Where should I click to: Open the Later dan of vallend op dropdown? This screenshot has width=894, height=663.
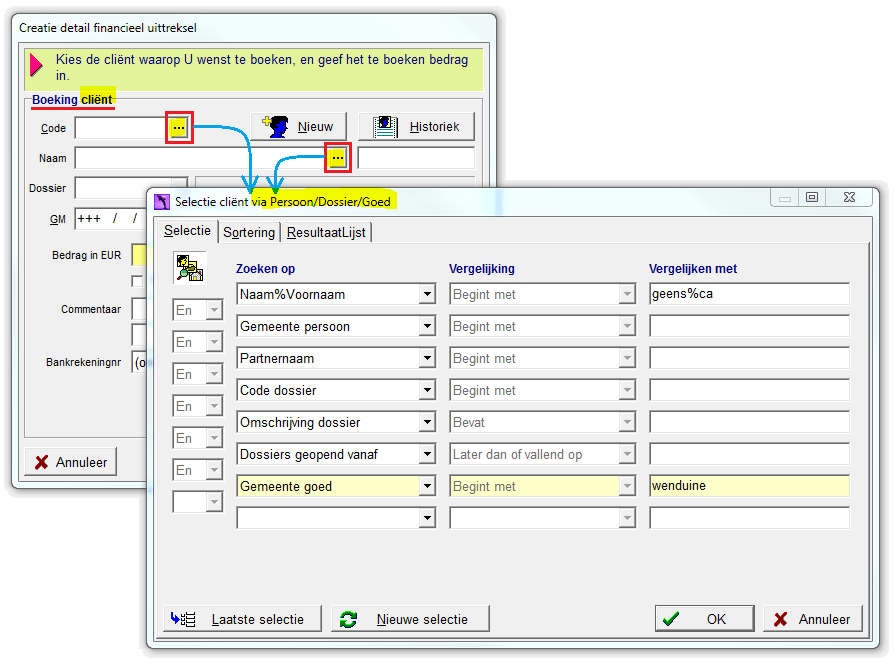coord(627,454)
